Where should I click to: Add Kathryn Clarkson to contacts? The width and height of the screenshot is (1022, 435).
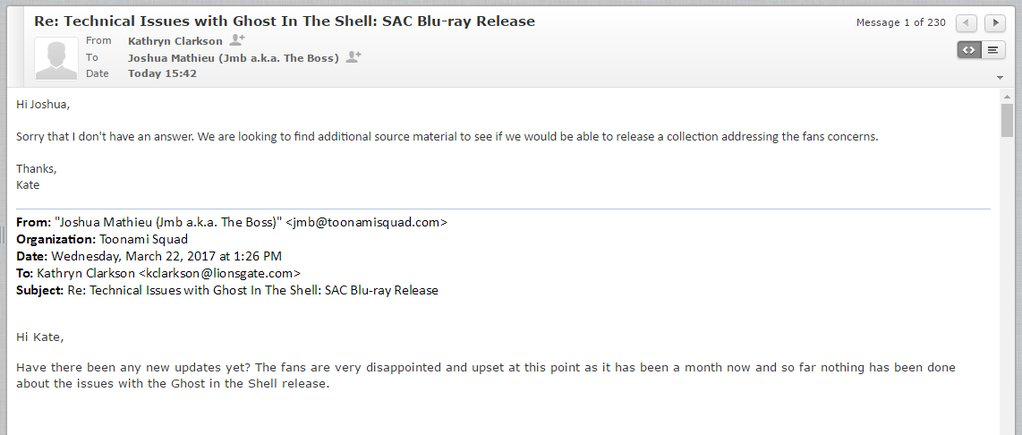pyautogui.click(x=237, y=40)
